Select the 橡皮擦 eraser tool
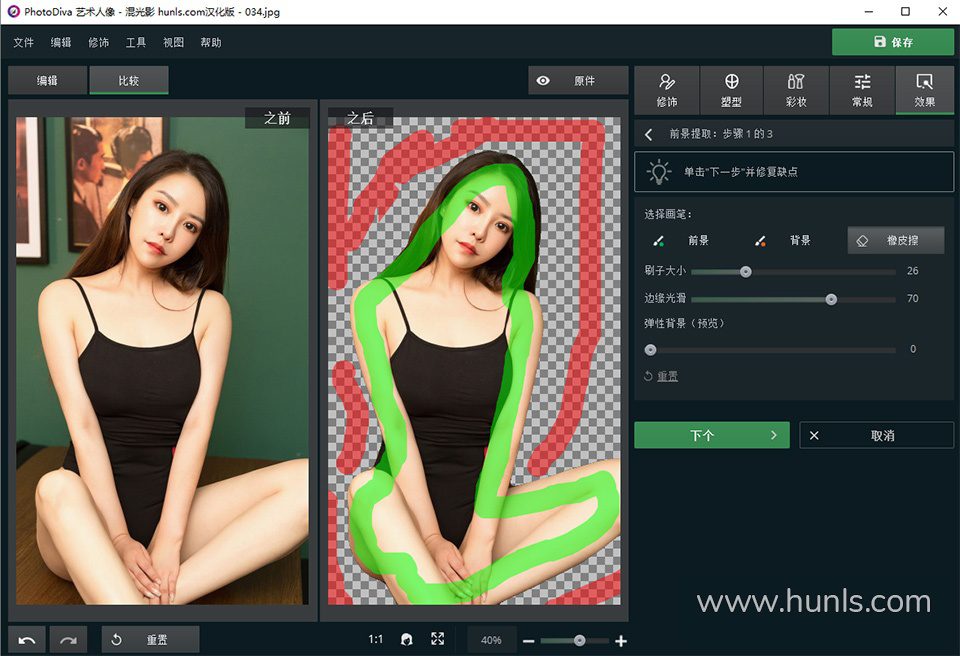 pyautogui.click(x=896, y=241)
